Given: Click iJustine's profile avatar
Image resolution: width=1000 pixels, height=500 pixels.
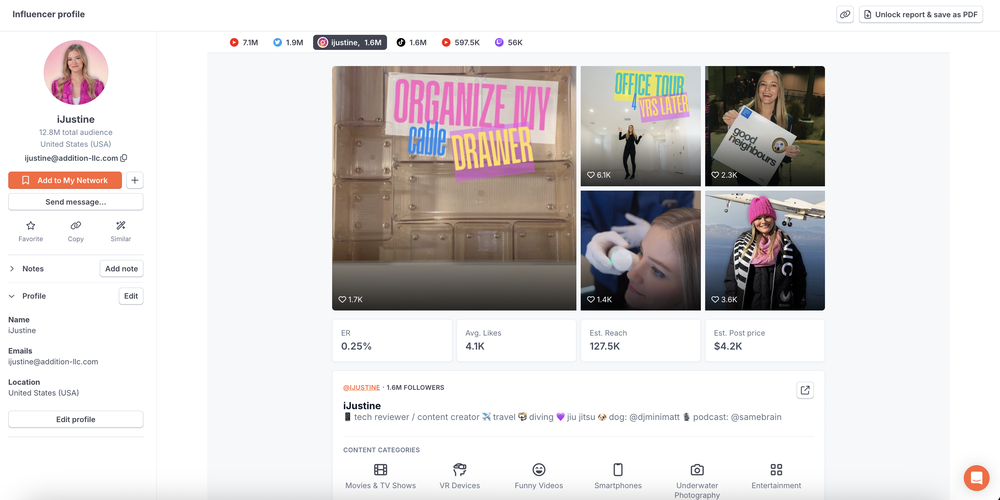Looking at the screenshot, I should [76, 73].
